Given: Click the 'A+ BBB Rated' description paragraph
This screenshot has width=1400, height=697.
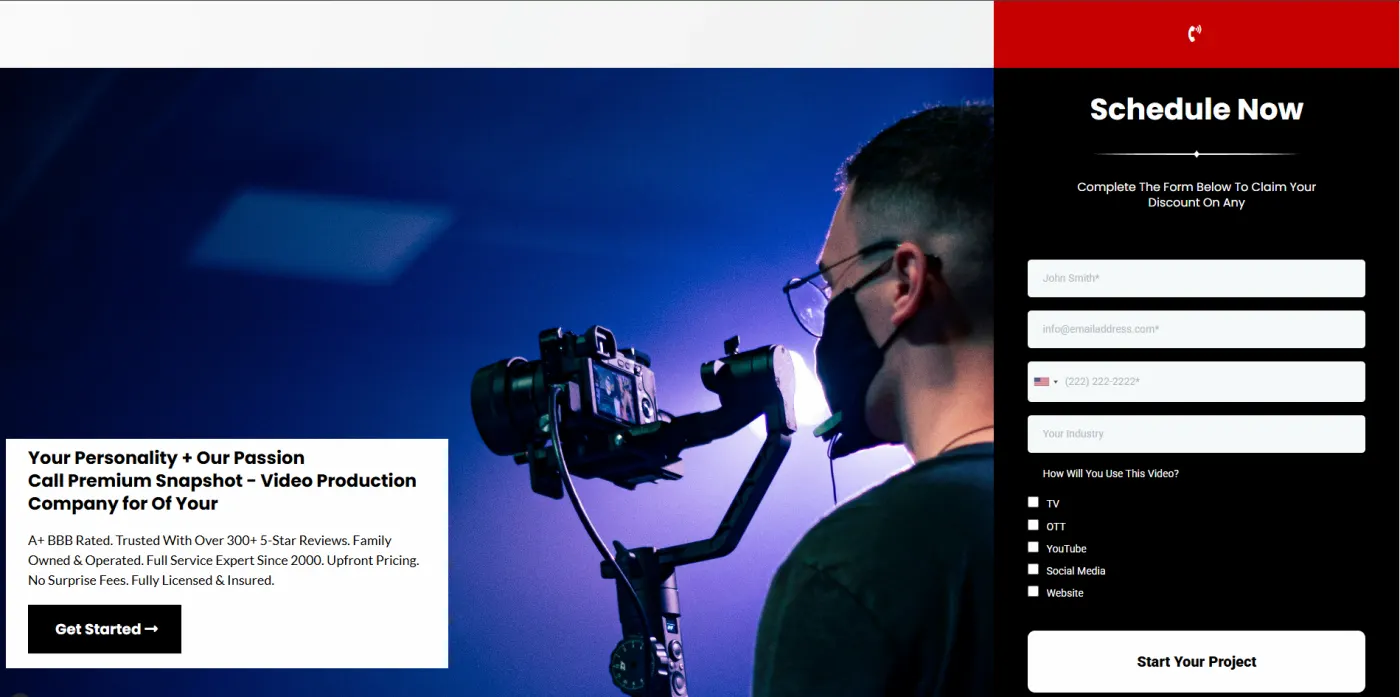Looking at the screenshot, I should (223, 560).
